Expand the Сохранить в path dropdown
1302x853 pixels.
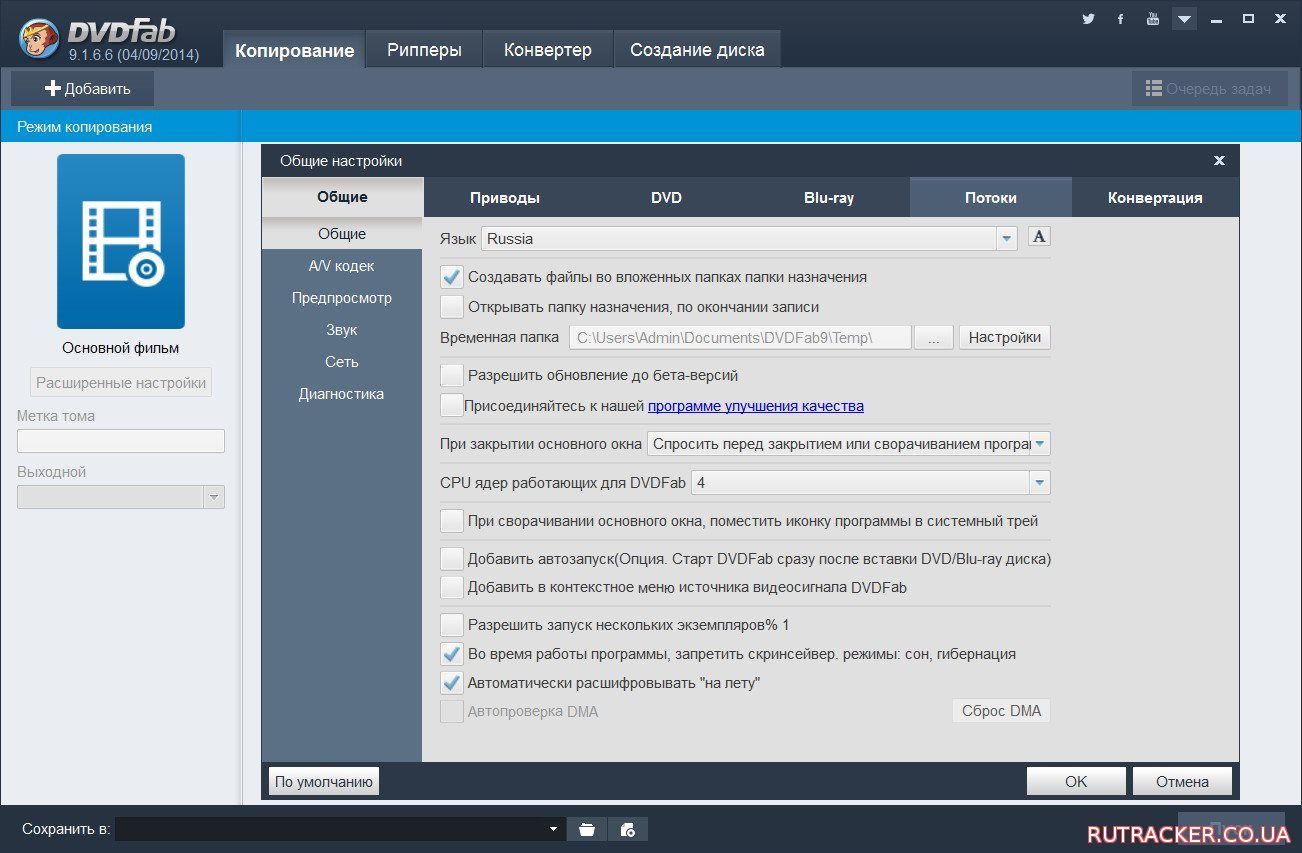pos(553,829)
